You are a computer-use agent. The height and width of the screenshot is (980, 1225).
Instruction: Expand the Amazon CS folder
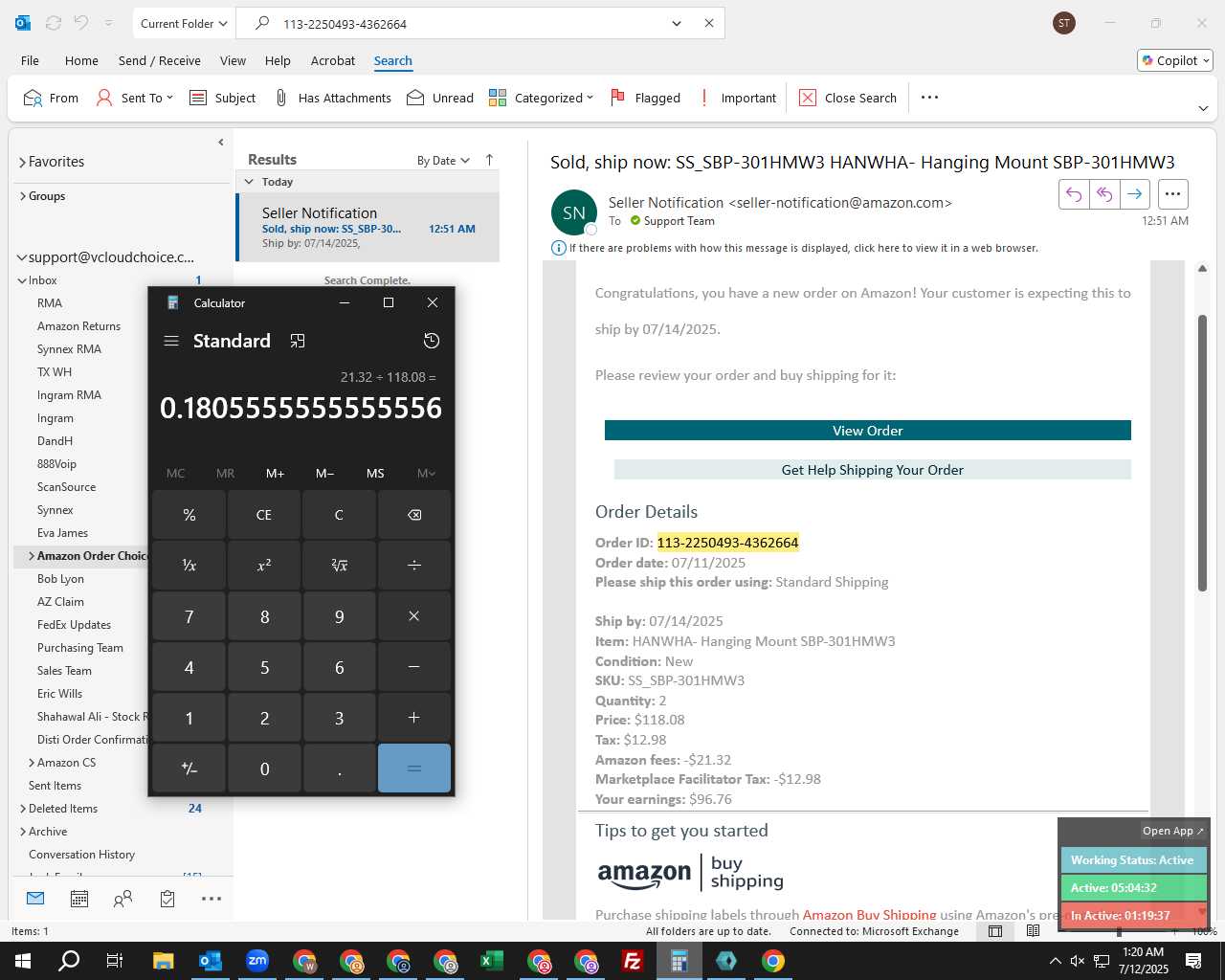tap(32, 763)
